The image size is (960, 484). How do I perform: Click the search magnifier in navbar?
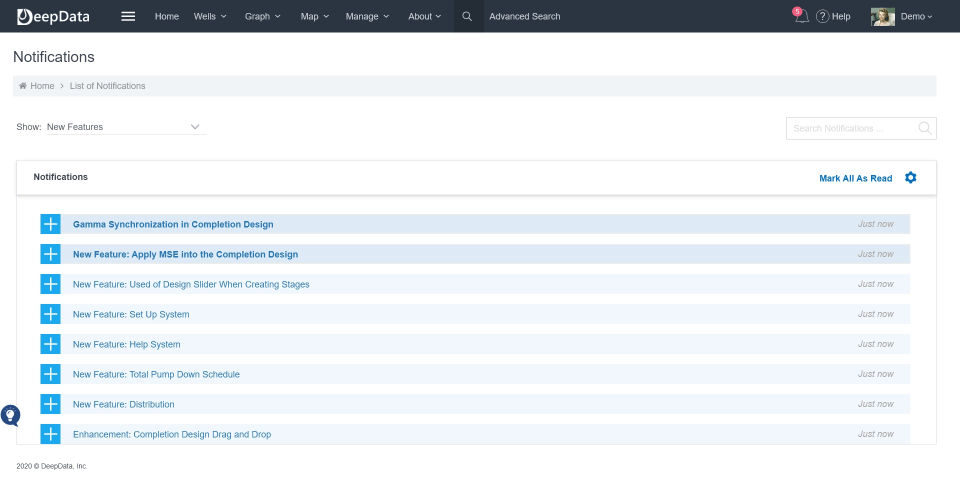click(x=467, y=17)
